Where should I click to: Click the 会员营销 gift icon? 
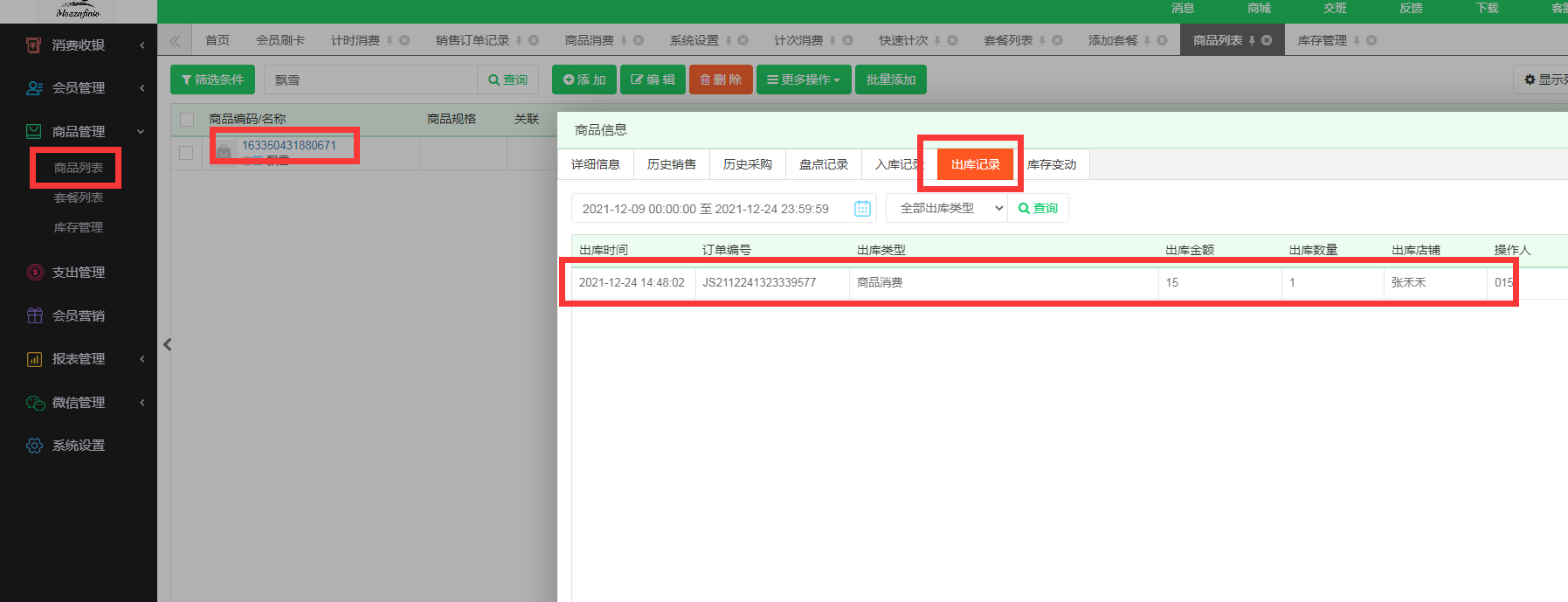pos(34,315)
